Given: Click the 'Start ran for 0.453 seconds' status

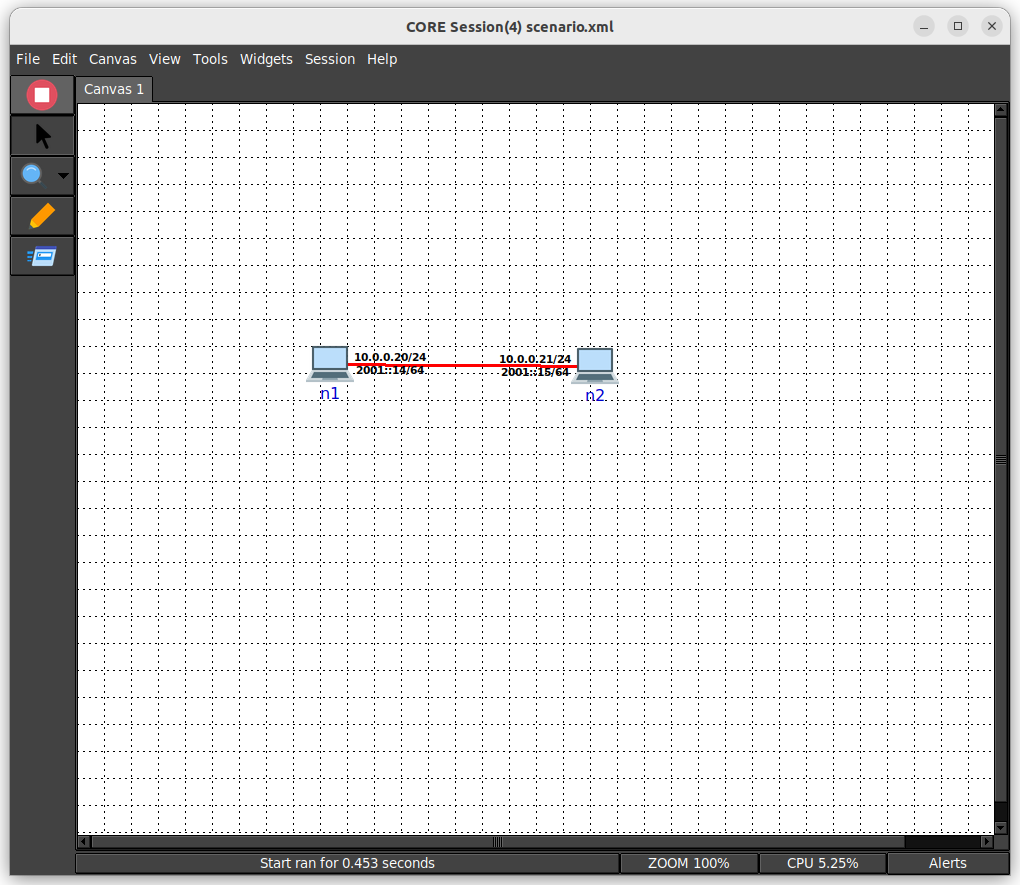Looking at the screenshot, I should 347,863.
